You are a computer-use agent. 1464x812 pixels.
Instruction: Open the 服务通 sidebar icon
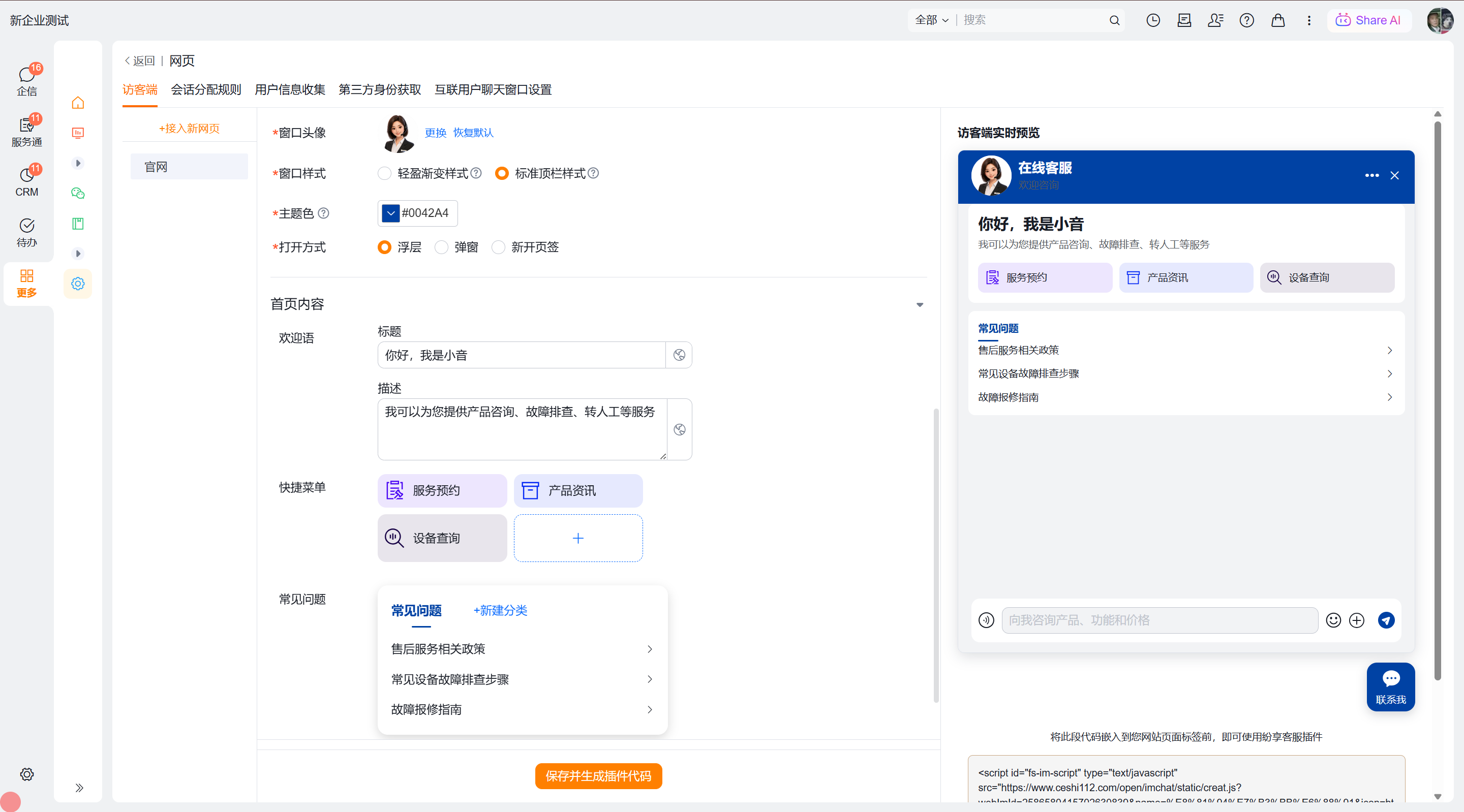click(27, 131)
